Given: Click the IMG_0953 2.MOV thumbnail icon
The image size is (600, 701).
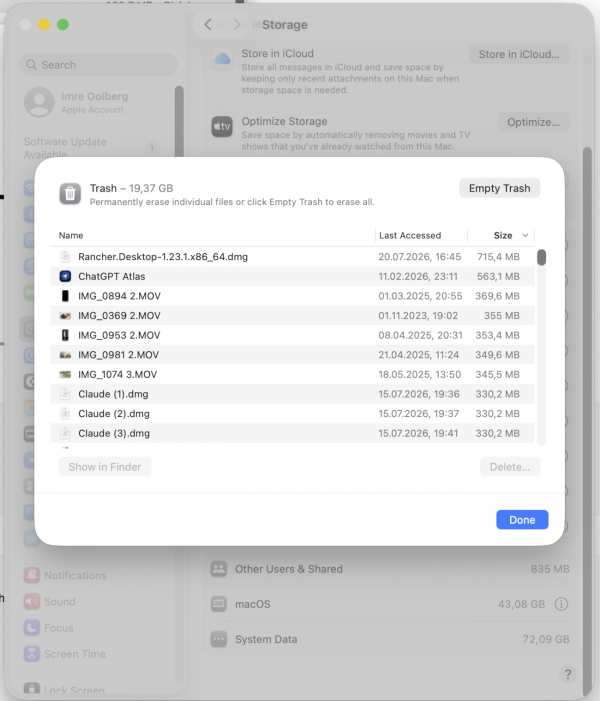Looking at the screenshot, I should [x=65, y=335].
